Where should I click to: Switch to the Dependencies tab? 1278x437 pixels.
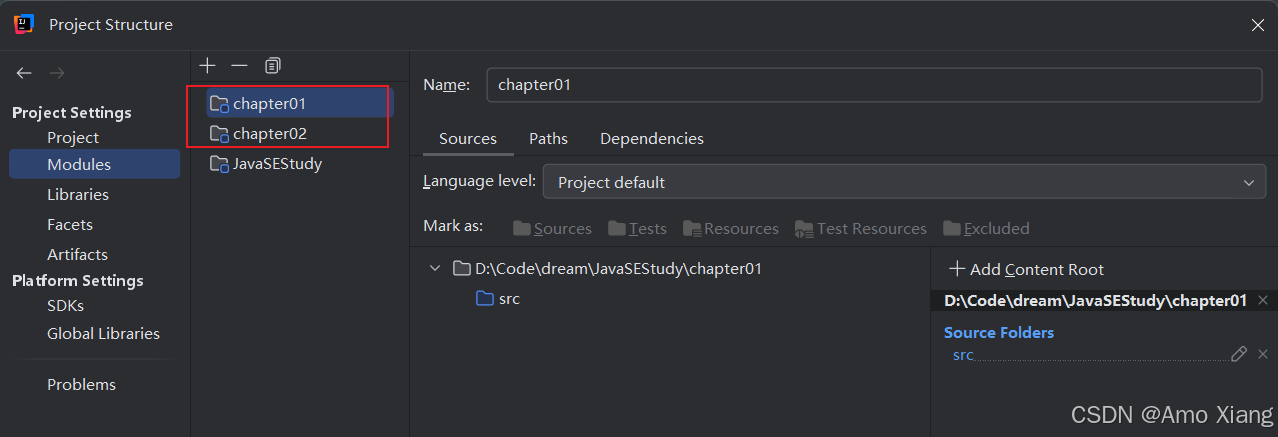click(652, 139)
